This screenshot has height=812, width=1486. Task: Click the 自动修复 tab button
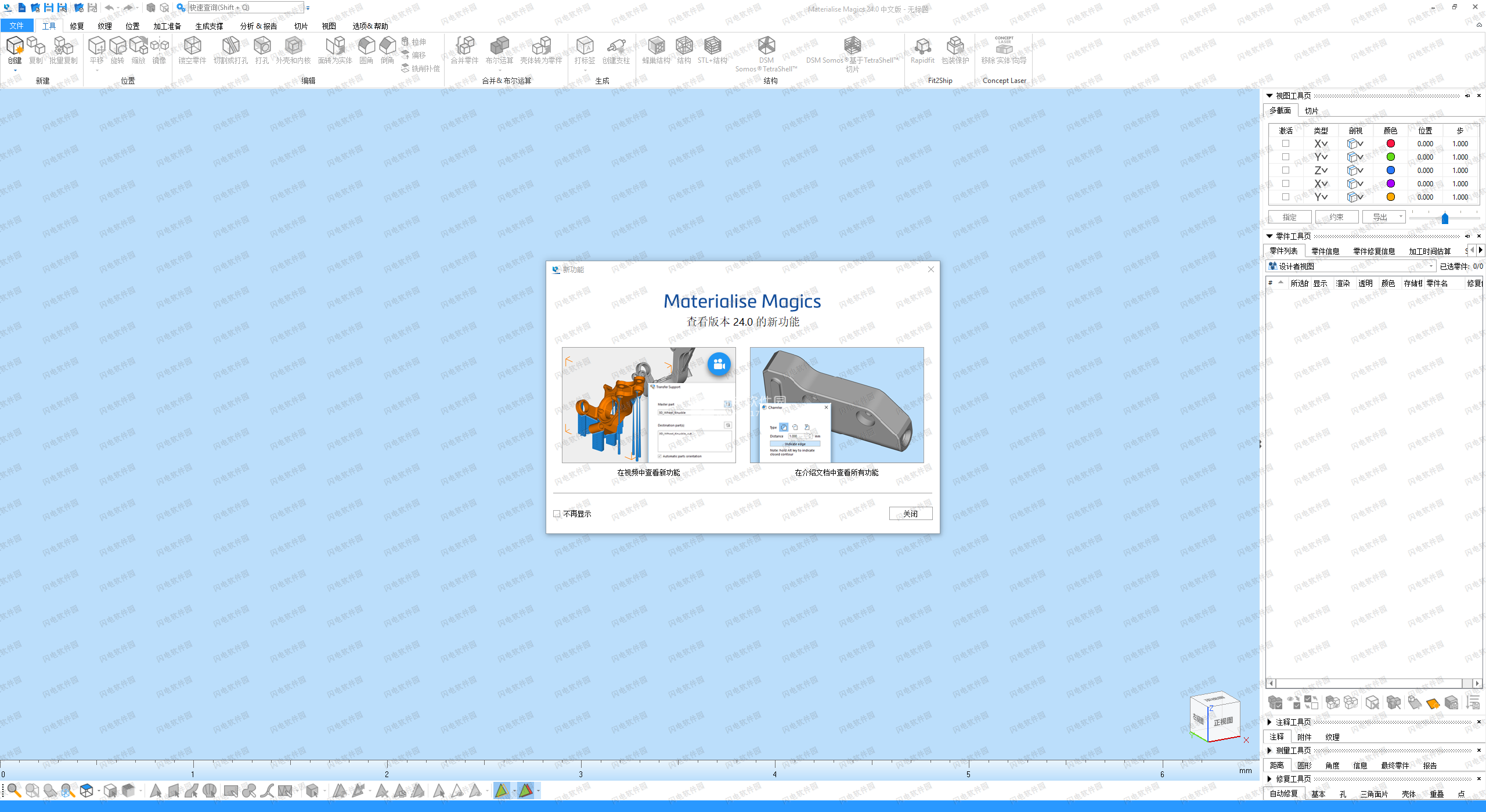[1283, 793]
